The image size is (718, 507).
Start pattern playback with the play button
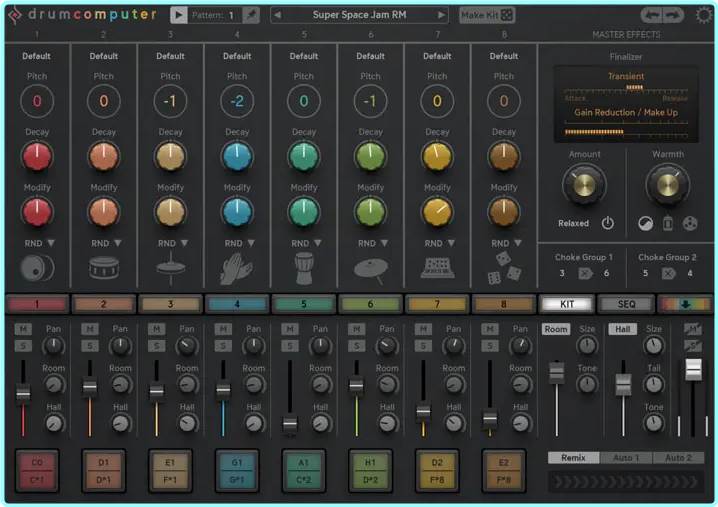click(x=179, y=15)
